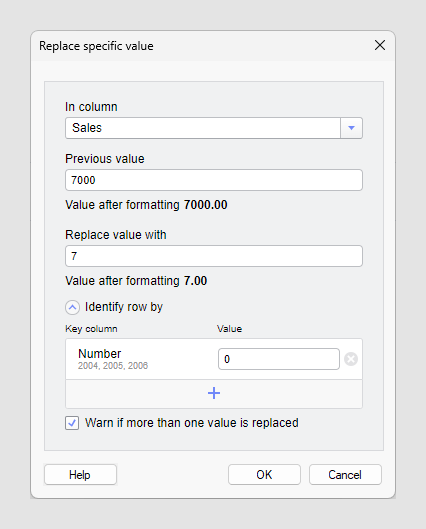426x529 pixels.
Task: Click the Previous value field containing 7000
Action: pyautogui.click(x=214, y=180)
